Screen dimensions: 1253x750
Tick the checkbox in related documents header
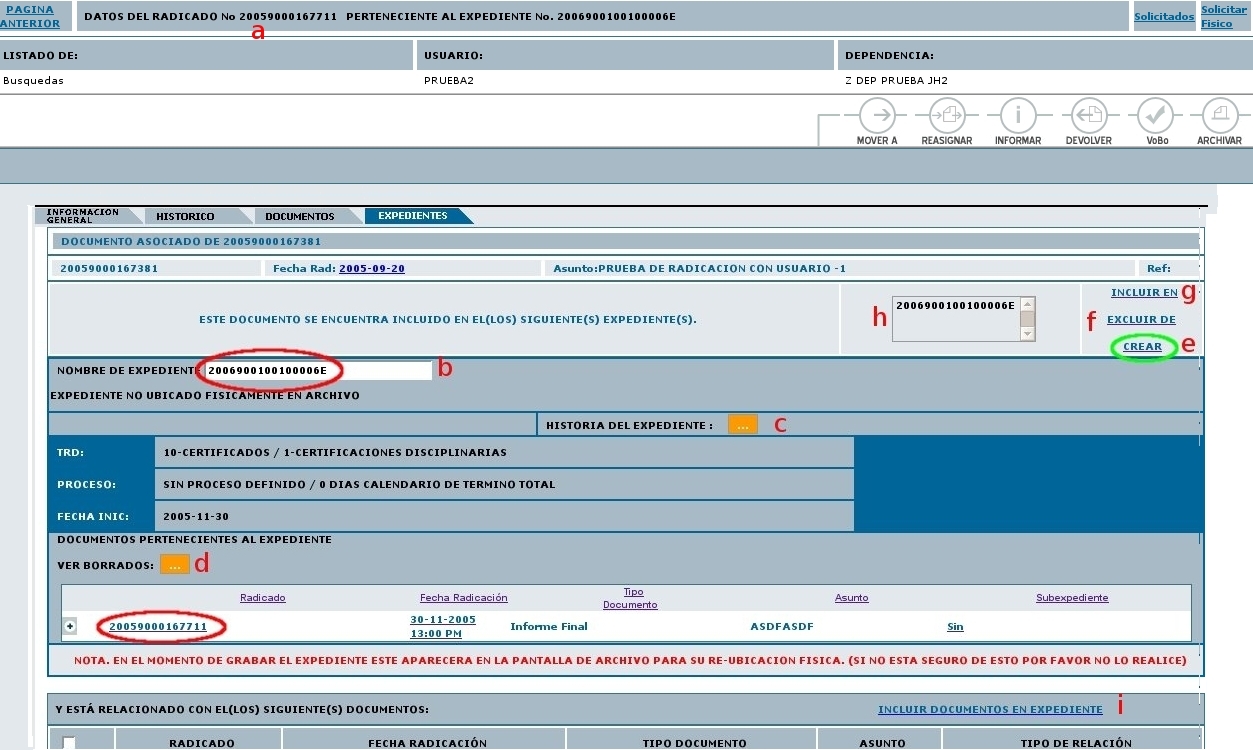pyautogui.click(x=68, y=742)
